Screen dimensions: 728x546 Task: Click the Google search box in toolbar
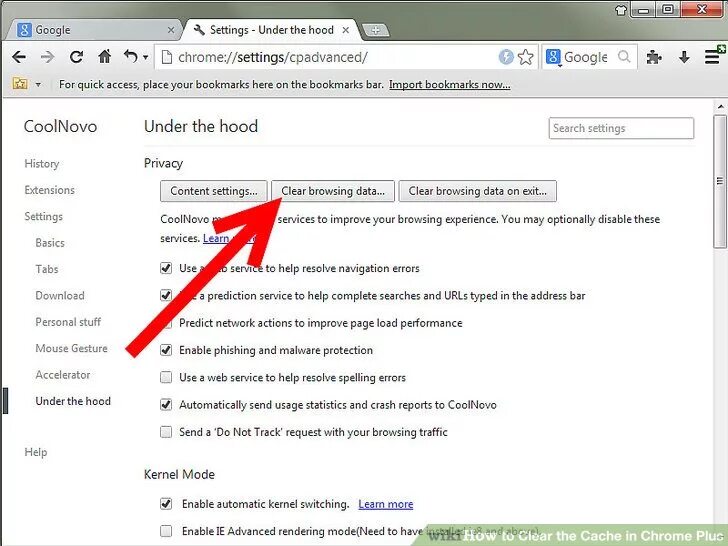[590, 57]
